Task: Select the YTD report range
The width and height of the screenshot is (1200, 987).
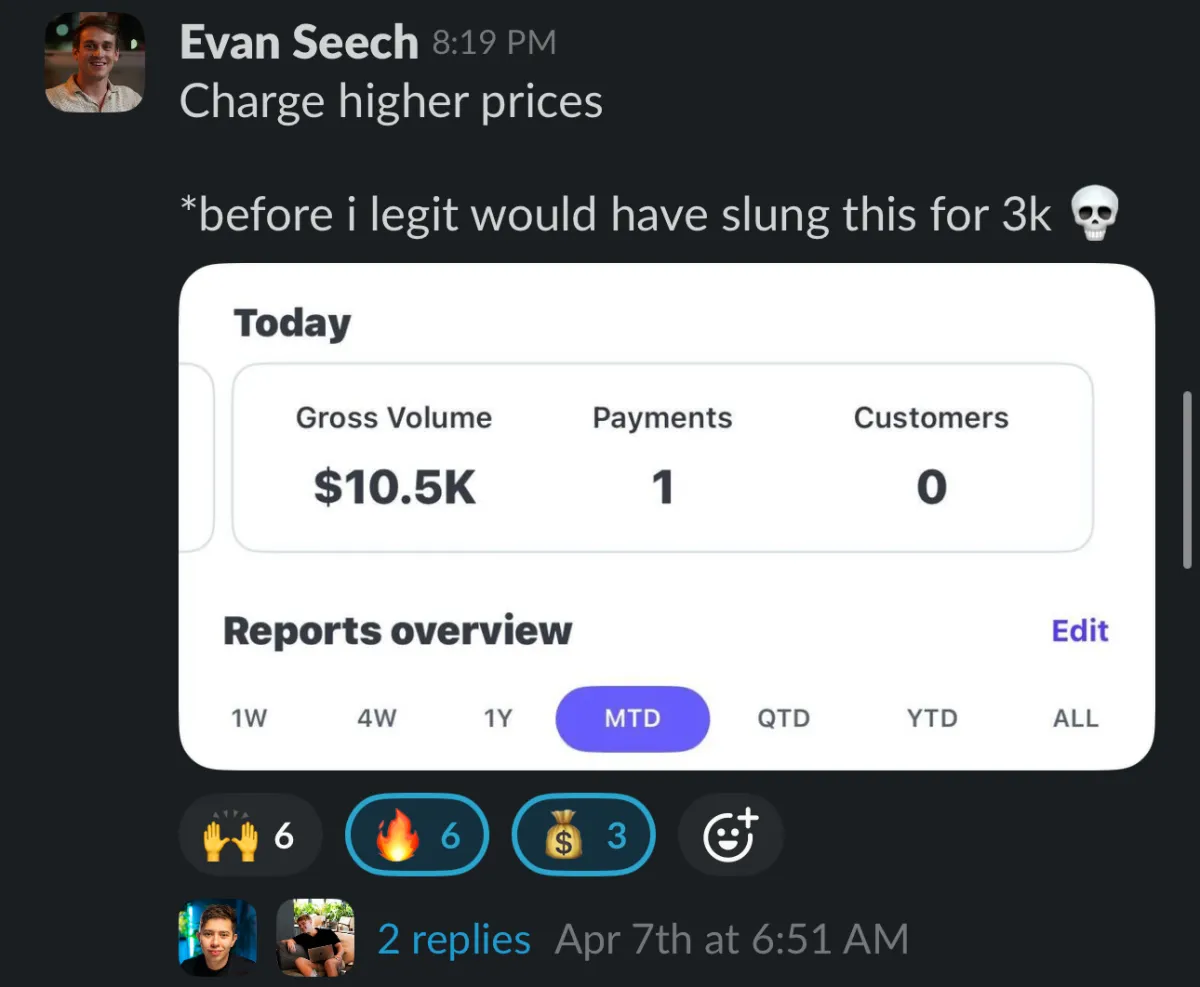Action: pyautogui.click(x=932, y=718)
